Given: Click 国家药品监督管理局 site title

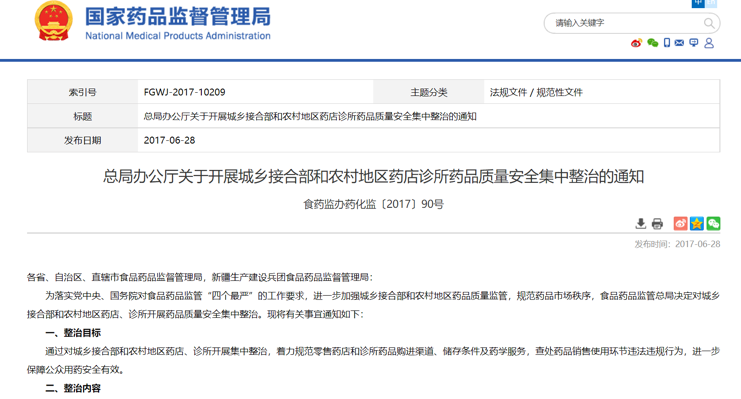Looking at the screenshot, I should tap(178, 17).
